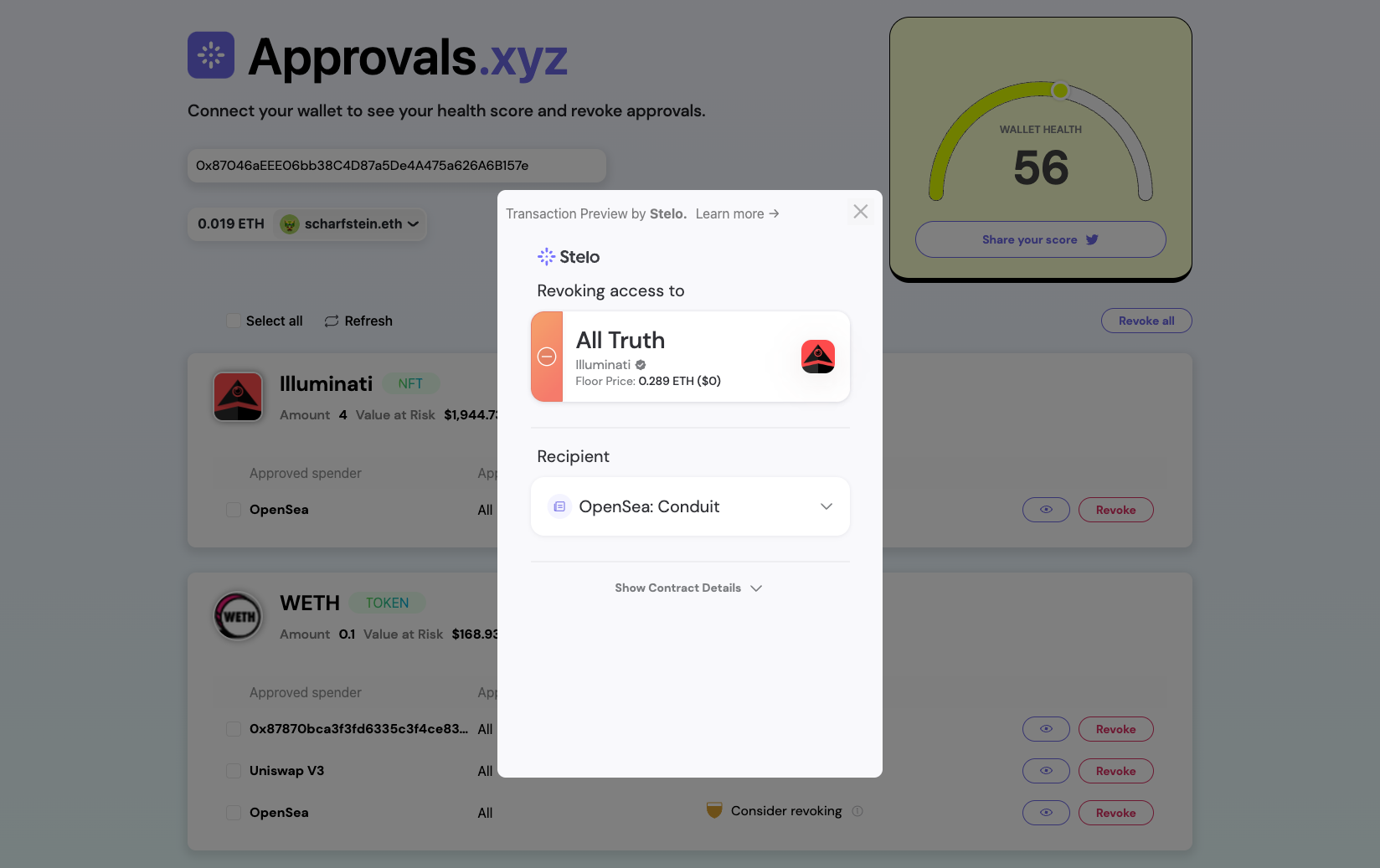Screen dimensions: 1380x868
Task: Open the Learn more link
Action: pyautogui.click(x=737, y=213)
